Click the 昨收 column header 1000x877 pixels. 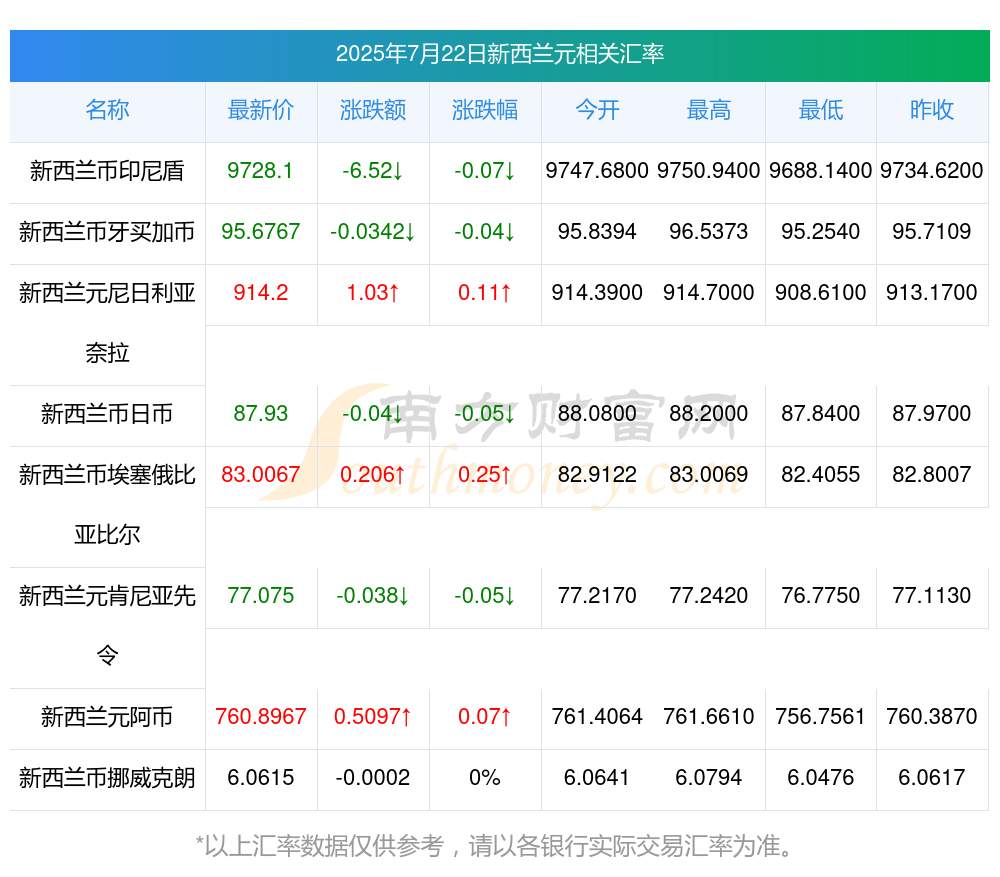pyautogui.click(x=932, y=110)
